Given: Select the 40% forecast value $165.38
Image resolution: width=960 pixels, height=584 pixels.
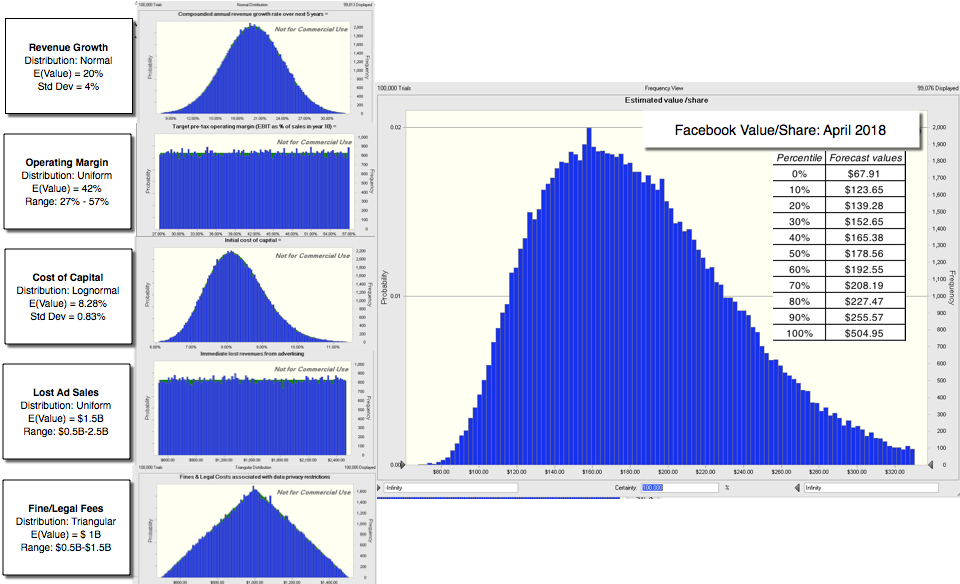Looking at the screenshot, I should [865, 238].
